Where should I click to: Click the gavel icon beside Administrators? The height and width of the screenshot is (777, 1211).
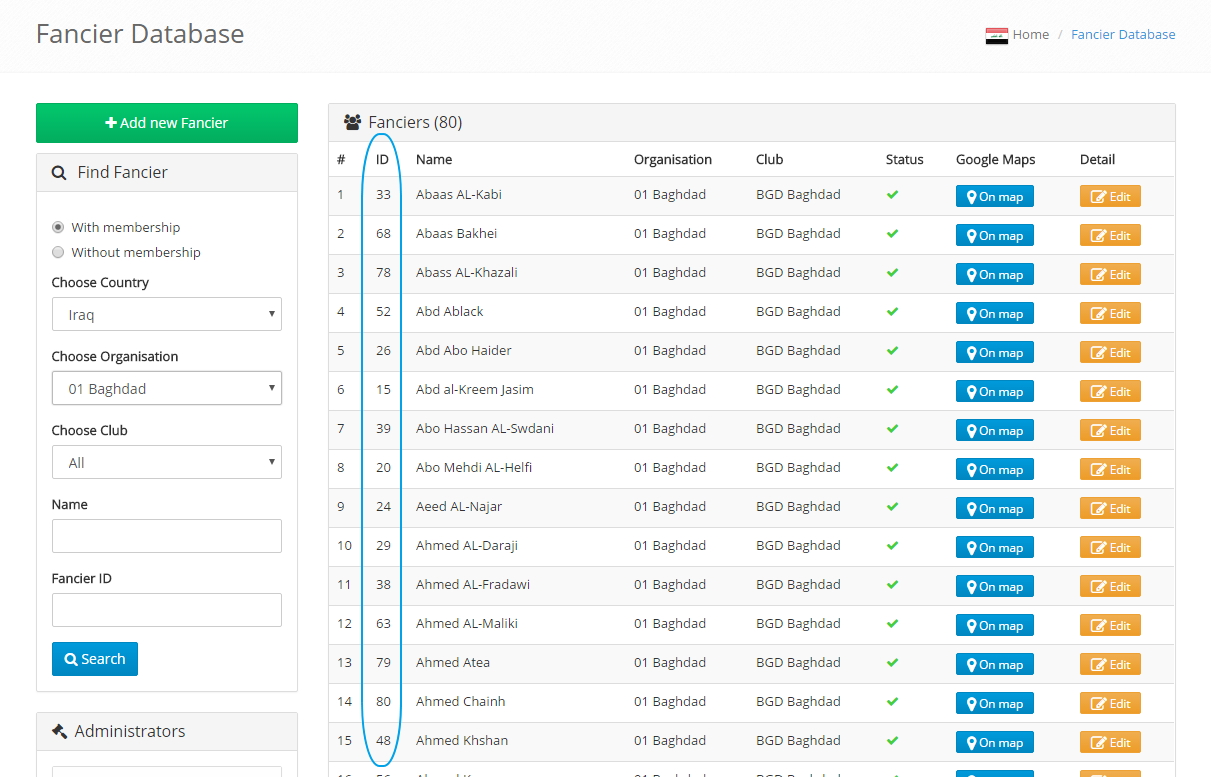(59, 731)
